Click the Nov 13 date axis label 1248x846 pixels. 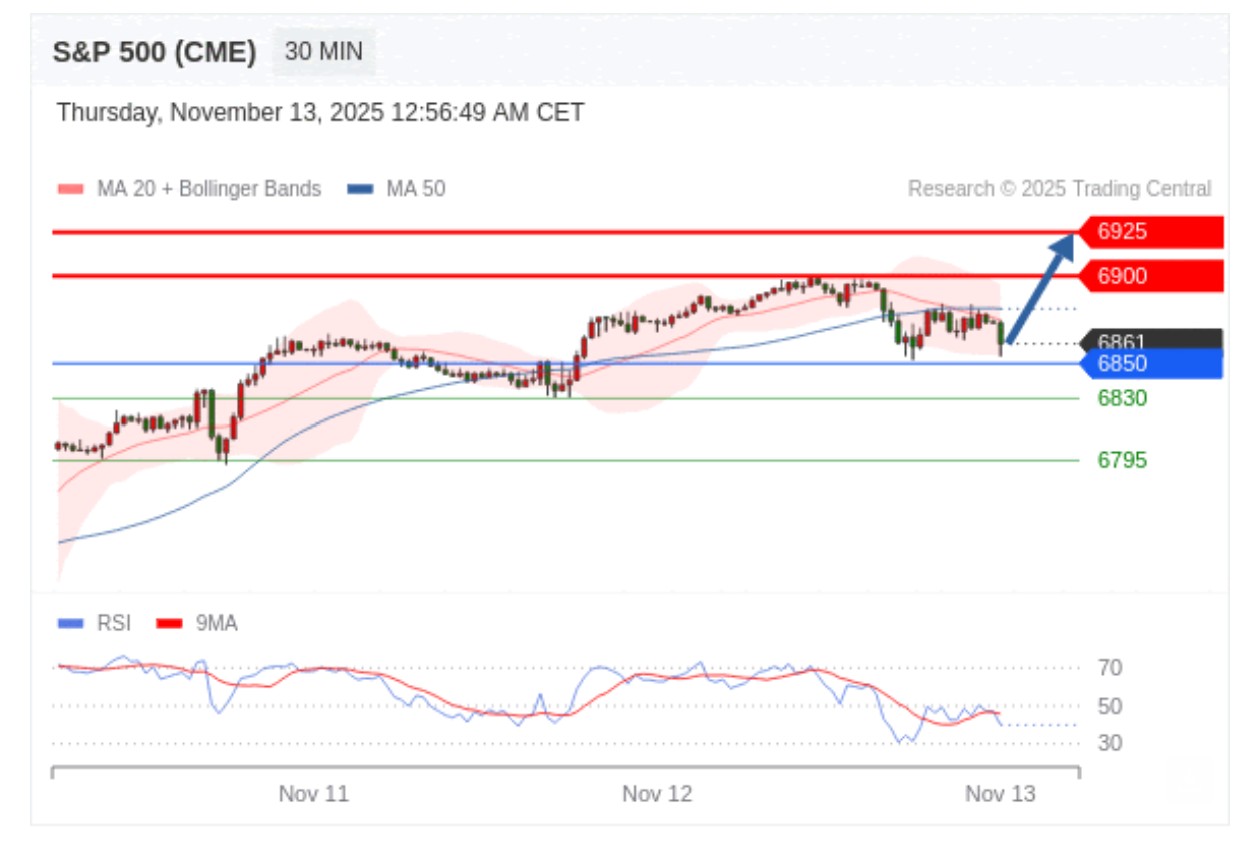point(1000,794)
